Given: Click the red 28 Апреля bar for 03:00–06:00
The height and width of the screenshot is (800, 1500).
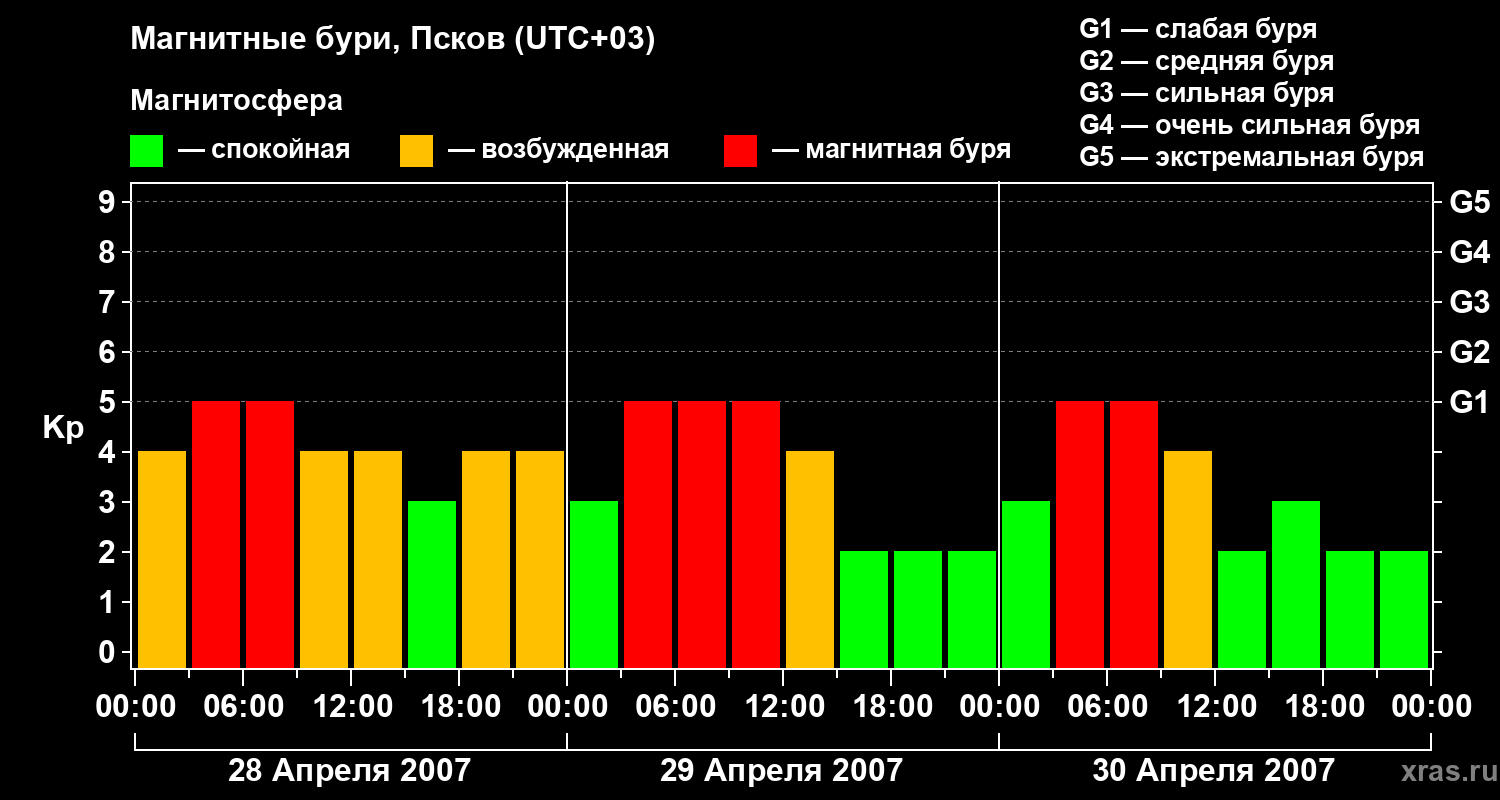Looking at the screenshot, I should click(x=216, y=534).
